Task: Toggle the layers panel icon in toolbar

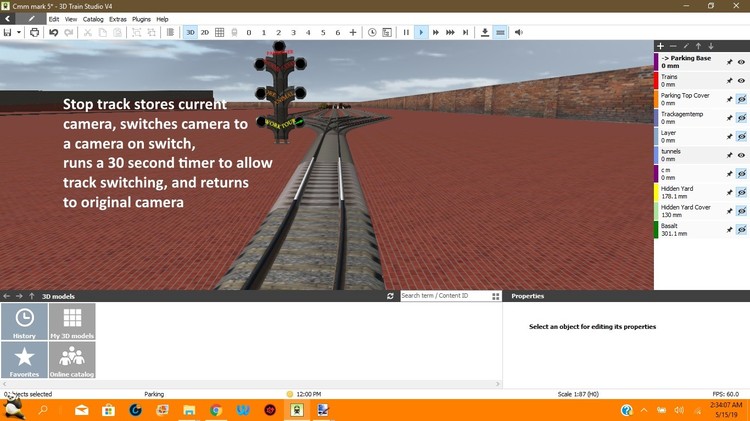Action: (500, 33)
